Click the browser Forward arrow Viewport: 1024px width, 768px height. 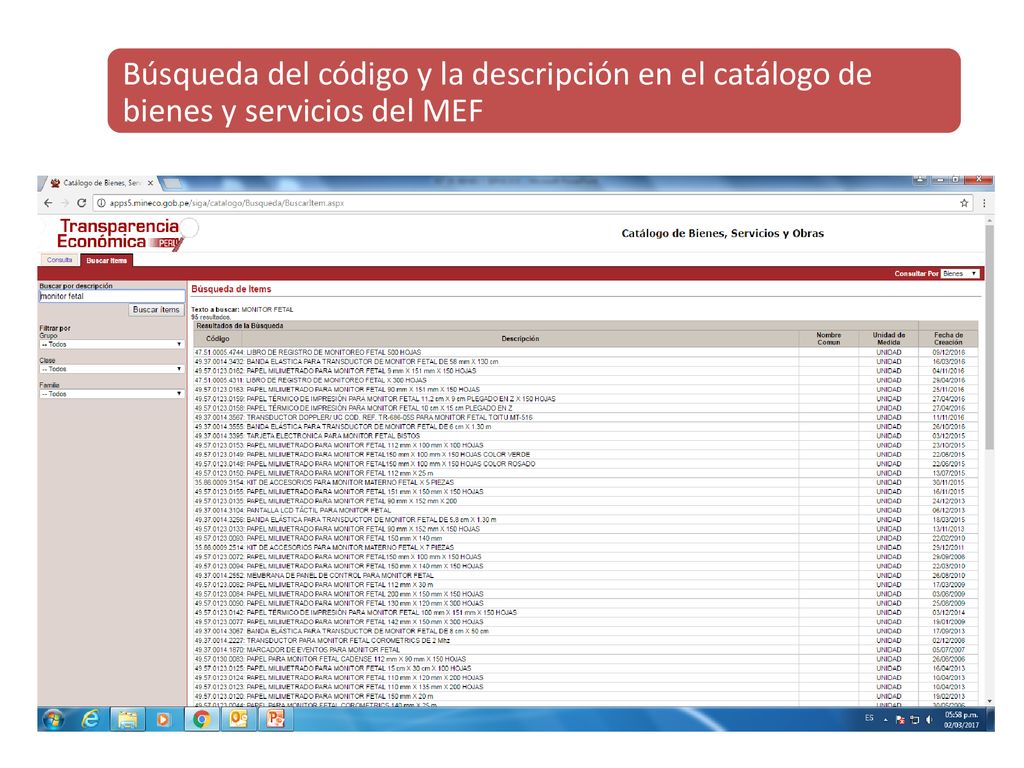tap(65, 203)
